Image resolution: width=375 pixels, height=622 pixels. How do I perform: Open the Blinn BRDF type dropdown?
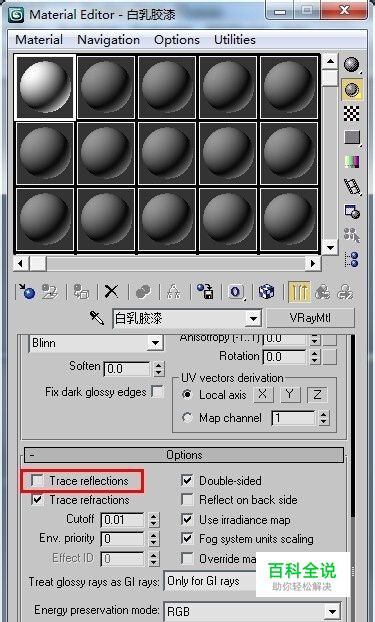coord(155,343)
